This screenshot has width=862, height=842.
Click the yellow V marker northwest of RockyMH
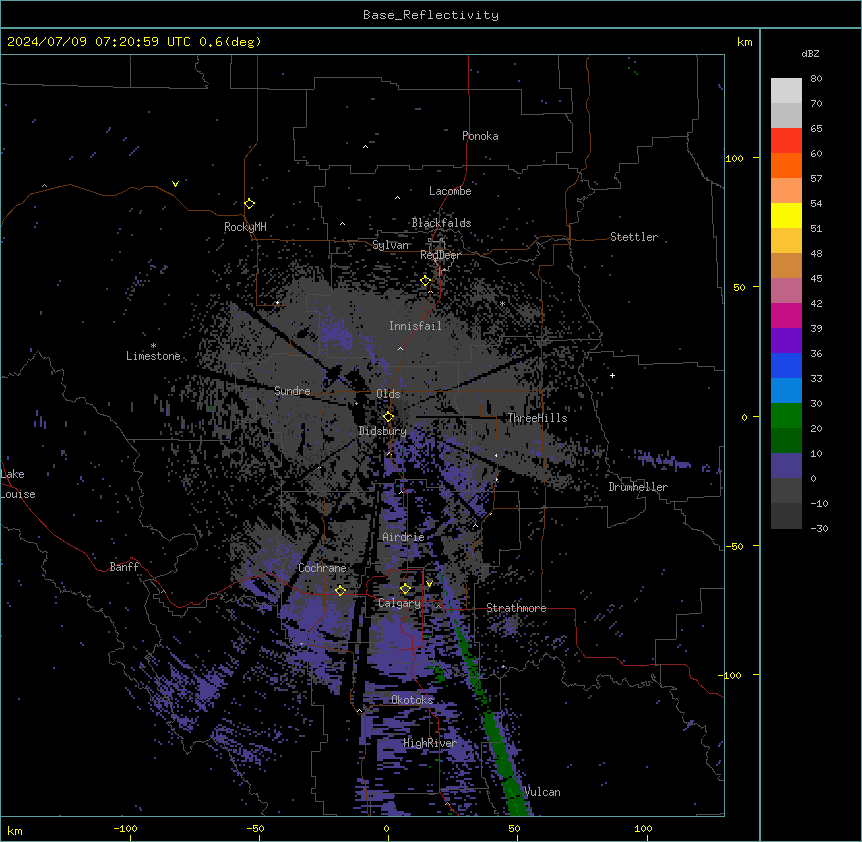pyautogui.click(x=175, y=184)
